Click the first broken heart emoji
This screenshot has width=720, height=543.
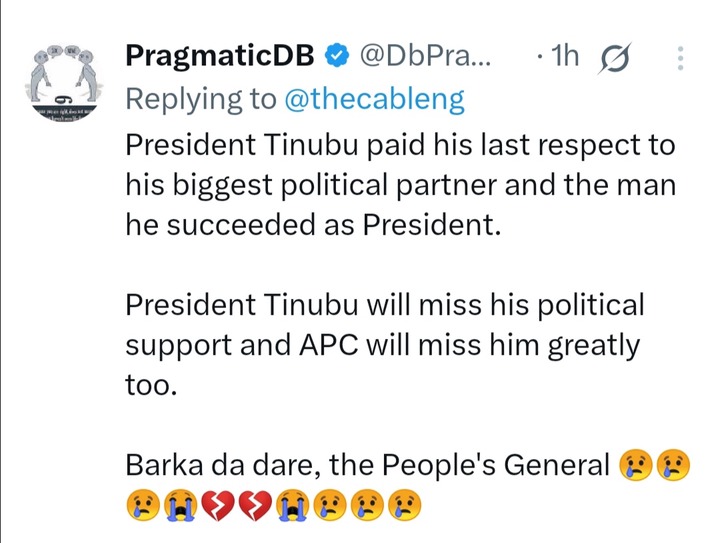(218, 506)
